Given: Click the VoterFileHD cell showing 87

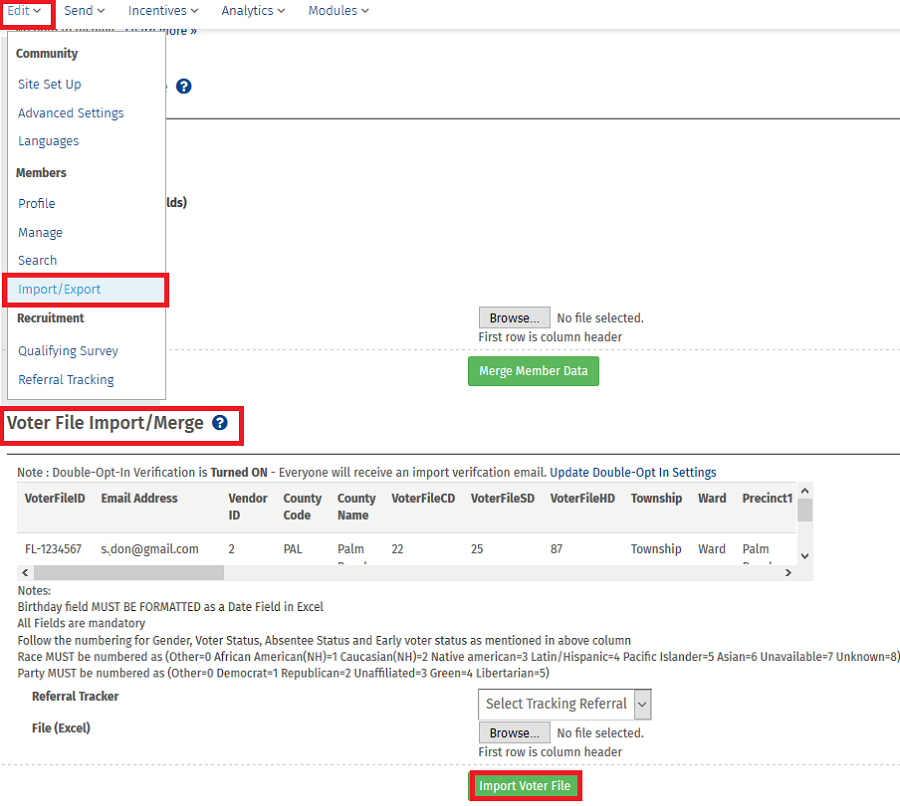Looking at the screenshot, I should [x=556, y=549].
